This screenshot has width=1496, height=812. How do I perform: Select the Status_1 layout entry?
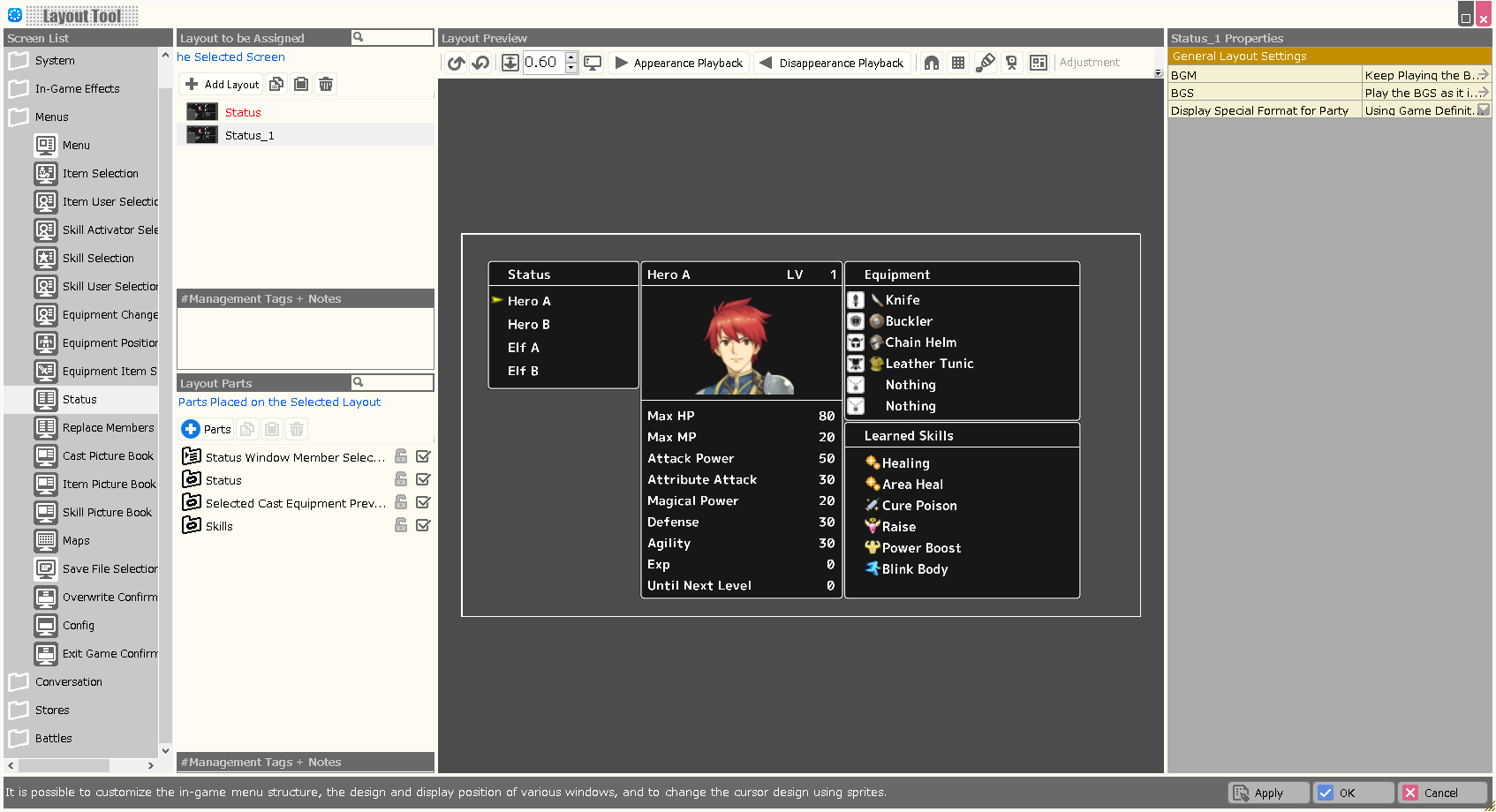click(249, 135)
